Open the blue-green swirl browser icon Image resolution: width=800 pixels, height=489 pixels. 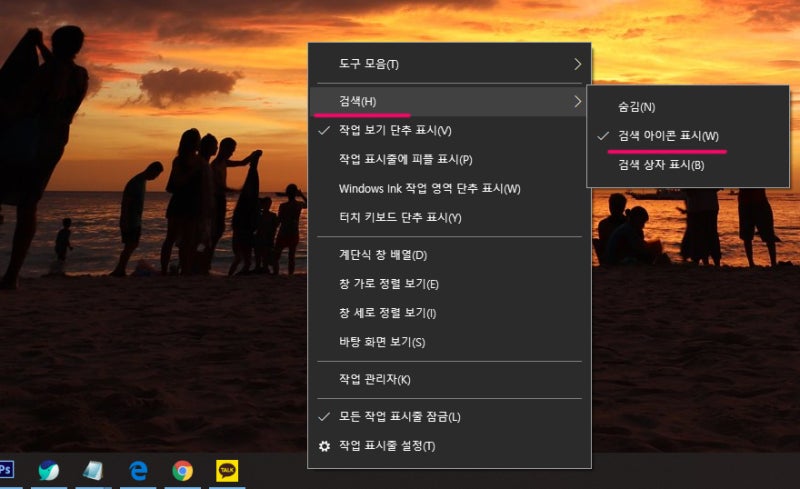49,471
